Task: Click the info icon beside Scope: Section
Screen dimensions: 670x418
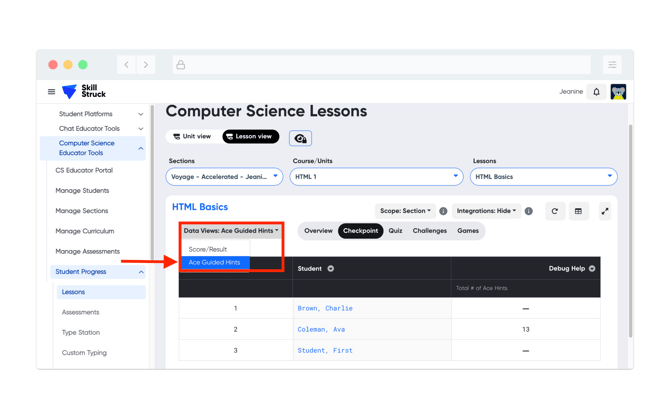Action: 443,212
